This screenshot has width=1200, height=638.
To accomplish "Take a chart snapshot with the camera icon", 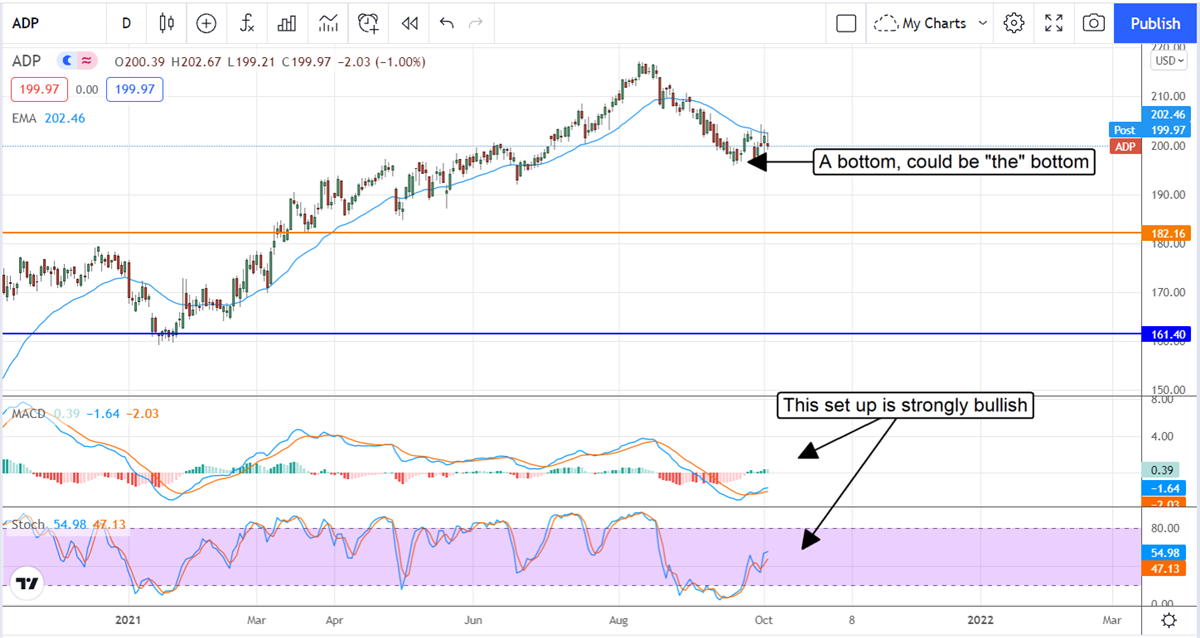I will pyautogui.click(x=1094, y=22).
